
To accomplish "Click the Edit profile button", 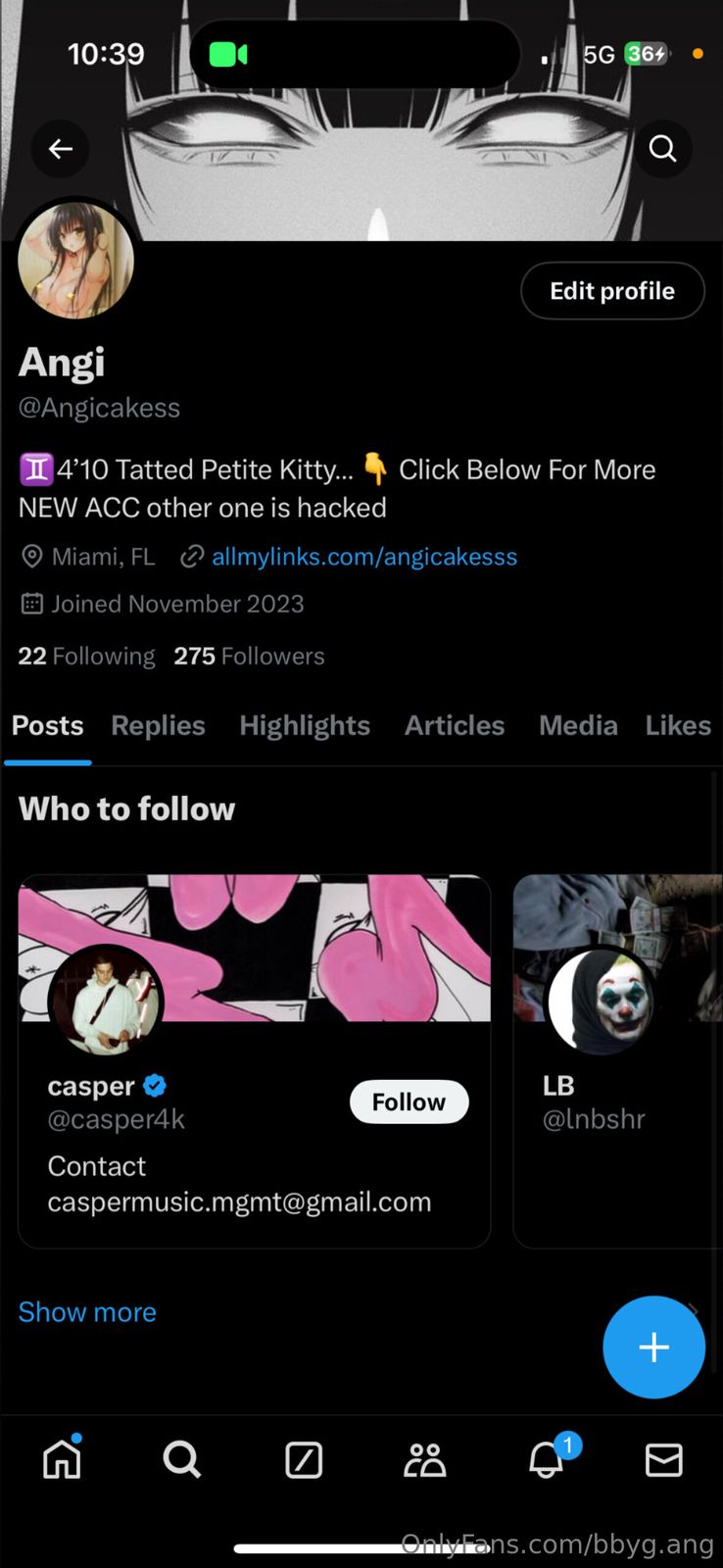I will pos(612,291).
